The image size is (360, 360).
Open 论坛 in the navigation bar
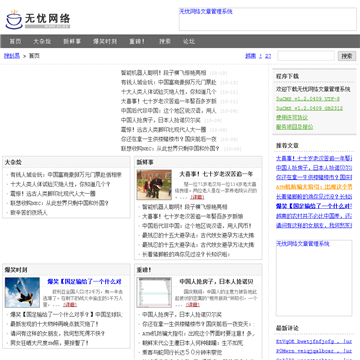click(189, 41)
